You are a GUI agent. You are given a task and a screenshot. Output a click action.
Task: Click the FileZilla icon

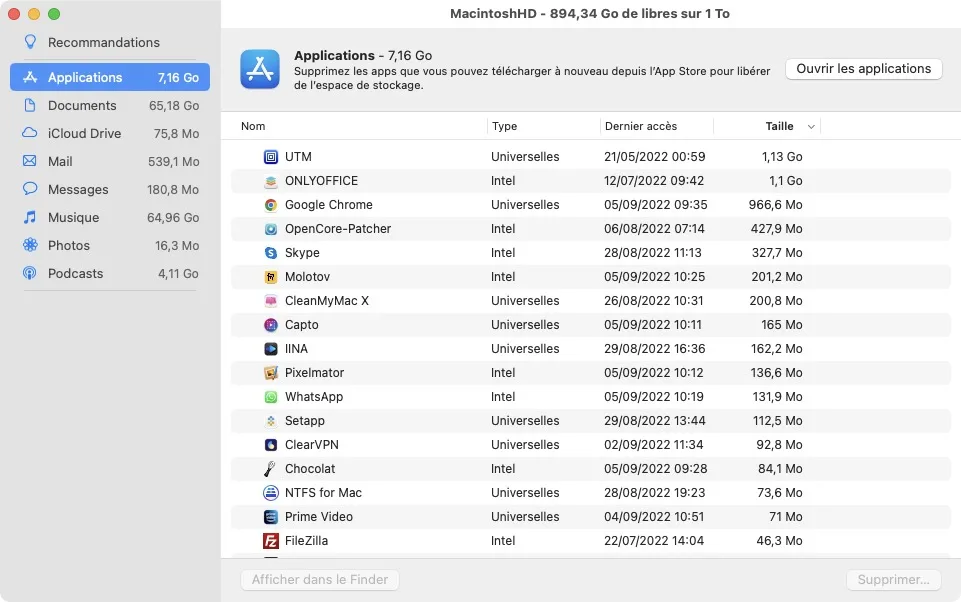[270, 541]
